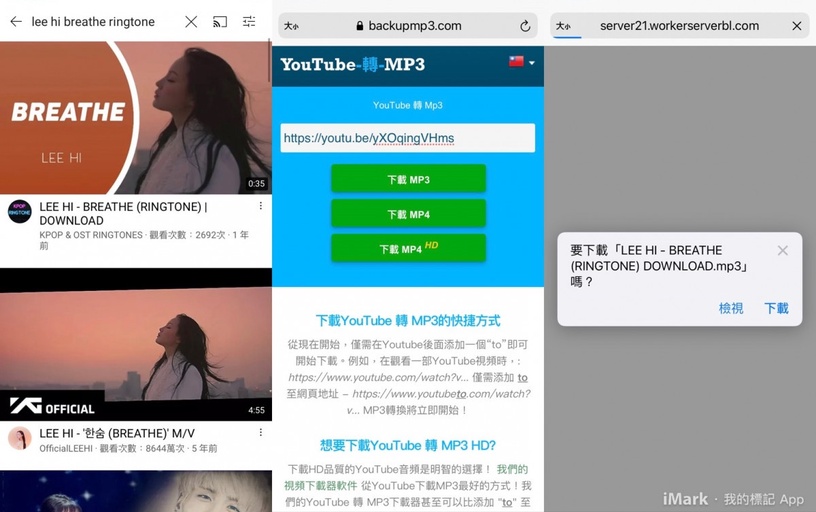This screenshot has width=816, height=512.
Task: Open the third video thumbnail at bottom
Action: 136,491
